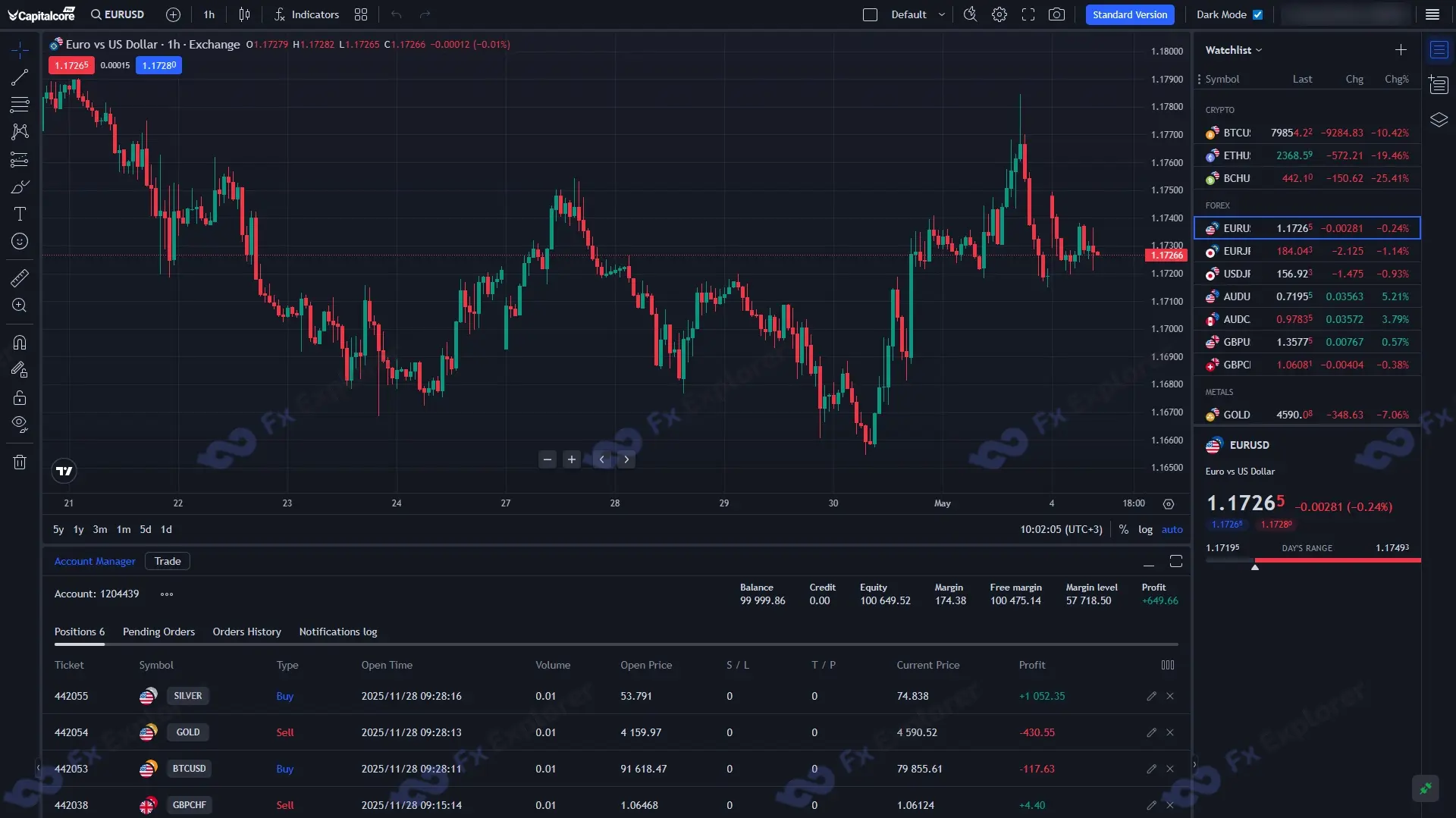Open the EURUSD symbol search
Viewport: 1456px width, 818px height.
point(118,14)
